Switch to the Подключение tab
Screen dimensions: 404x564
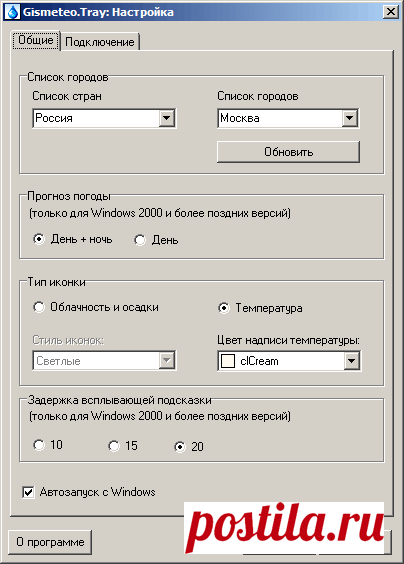[100, 42]
